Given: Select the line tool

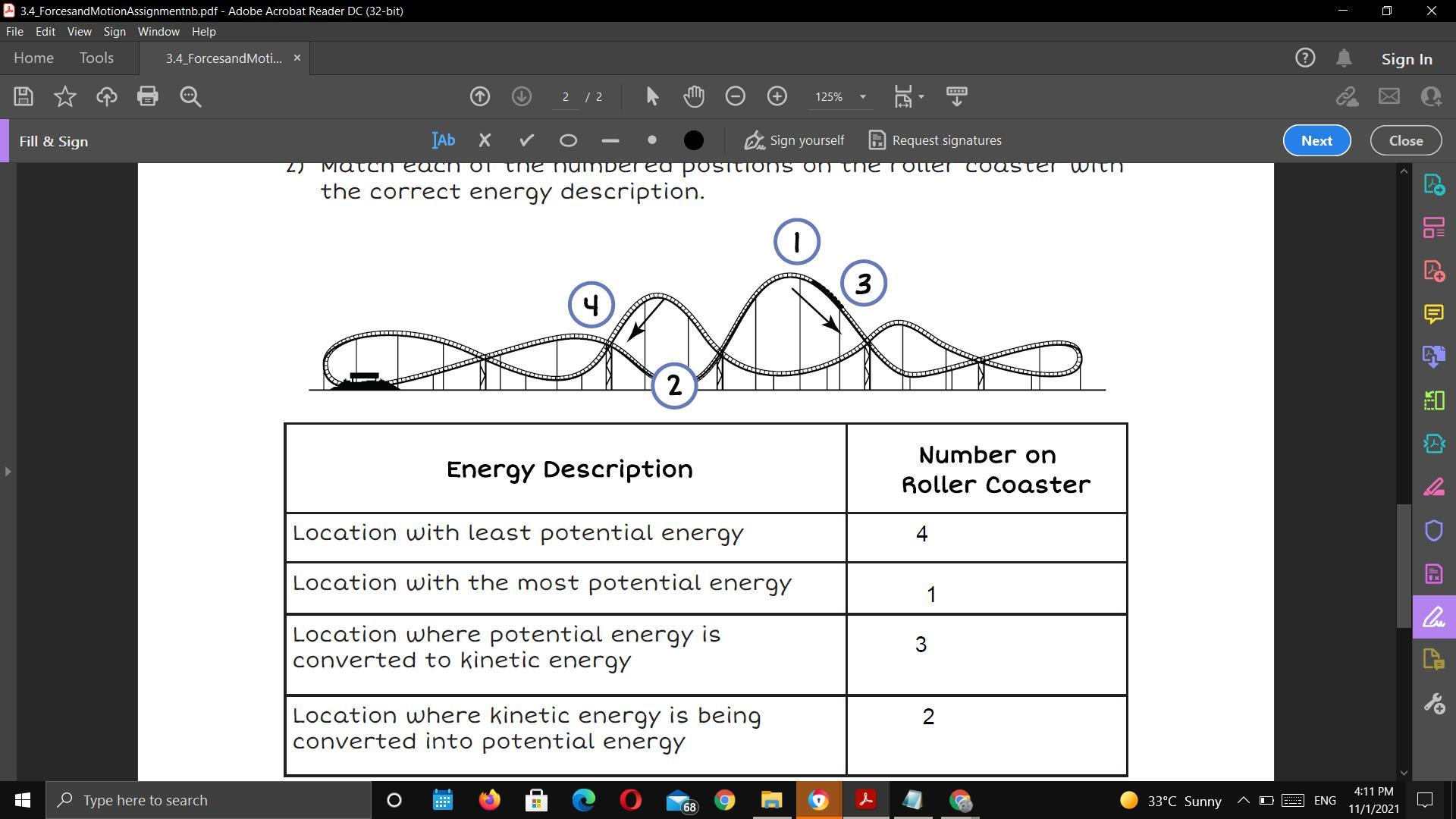Looking at the screenshot, I should (610, 141).
